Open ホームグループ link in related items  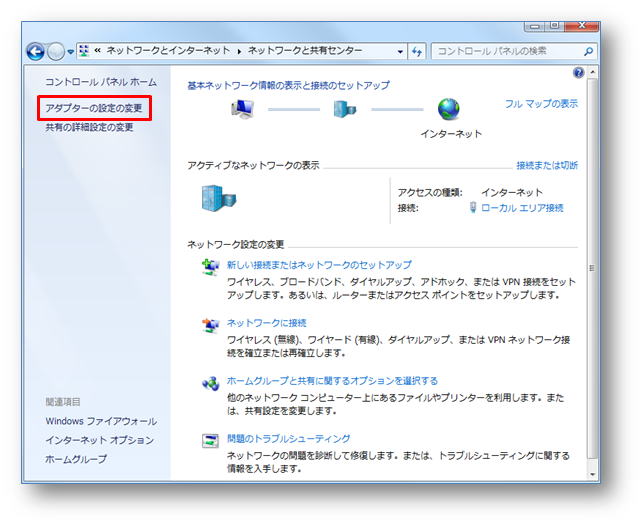(76, 459)
